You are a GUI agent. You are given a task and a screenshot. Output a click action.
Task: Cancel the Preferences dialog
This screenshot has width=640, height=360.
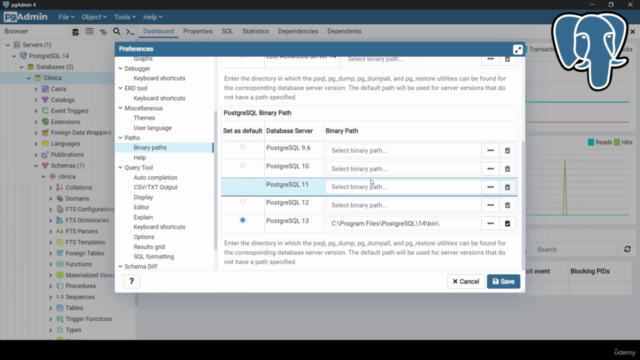[x=466, y=281]
